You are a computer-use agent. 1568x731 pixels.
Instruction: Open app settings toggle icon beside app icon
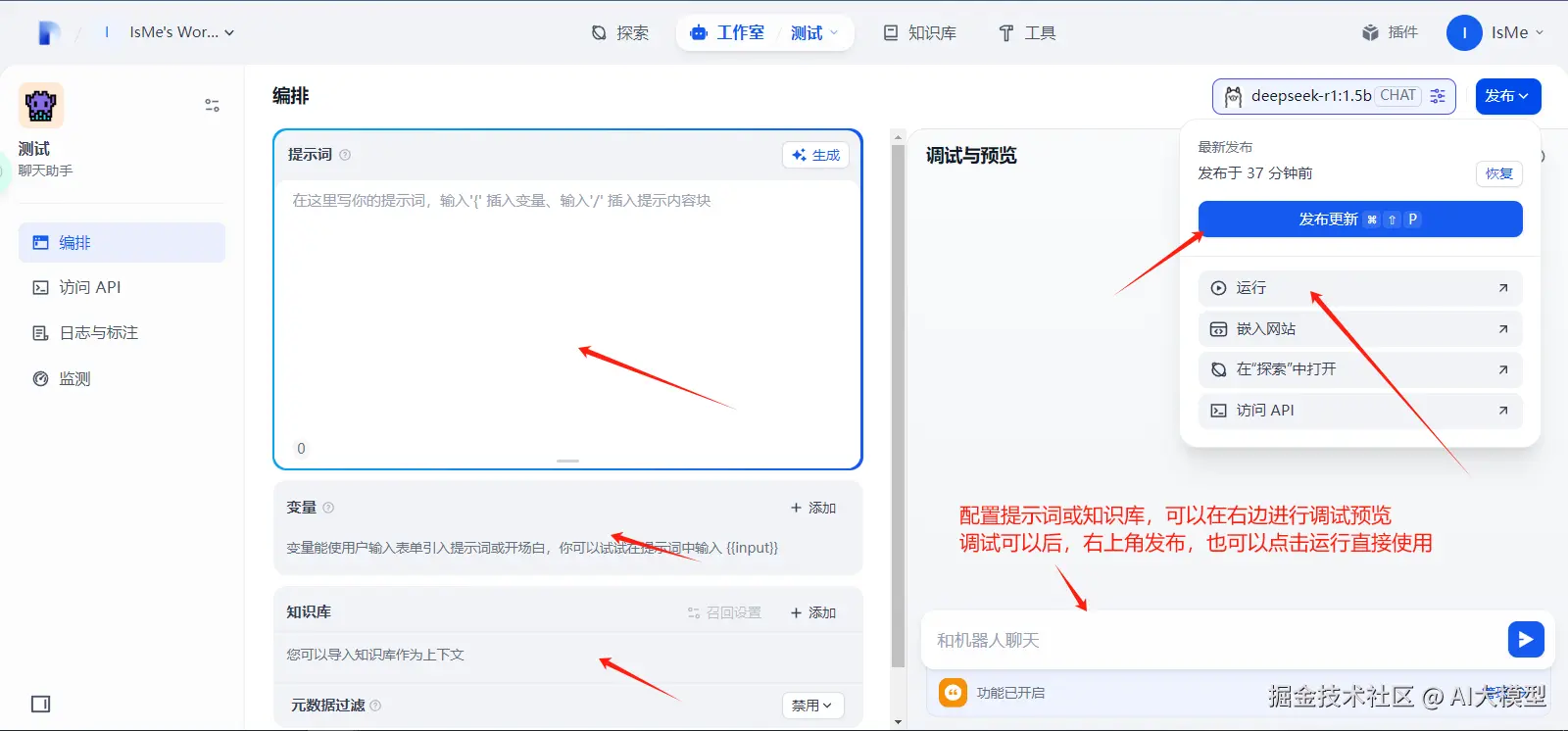[212, 105]
